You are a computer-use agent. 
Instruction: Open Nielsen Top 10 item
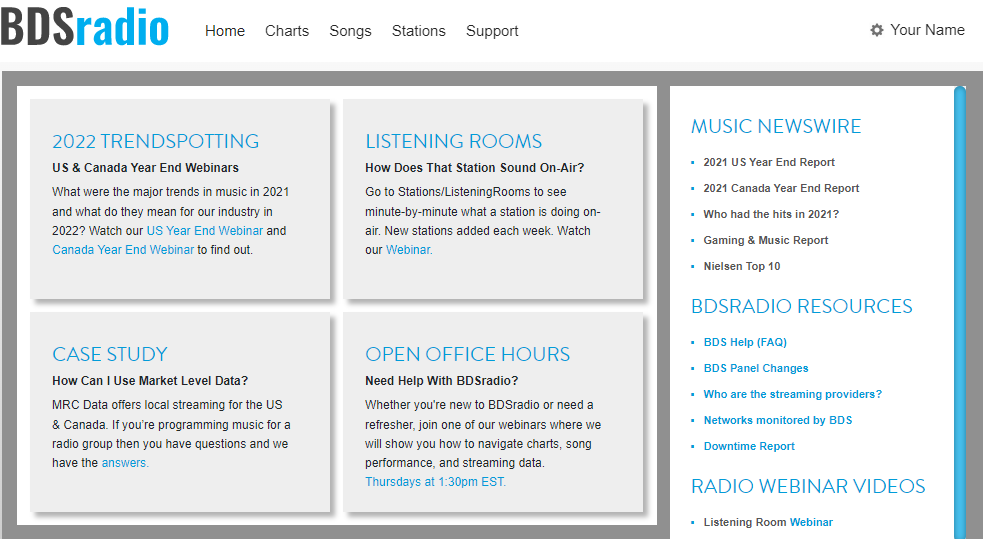pos(742,266)
